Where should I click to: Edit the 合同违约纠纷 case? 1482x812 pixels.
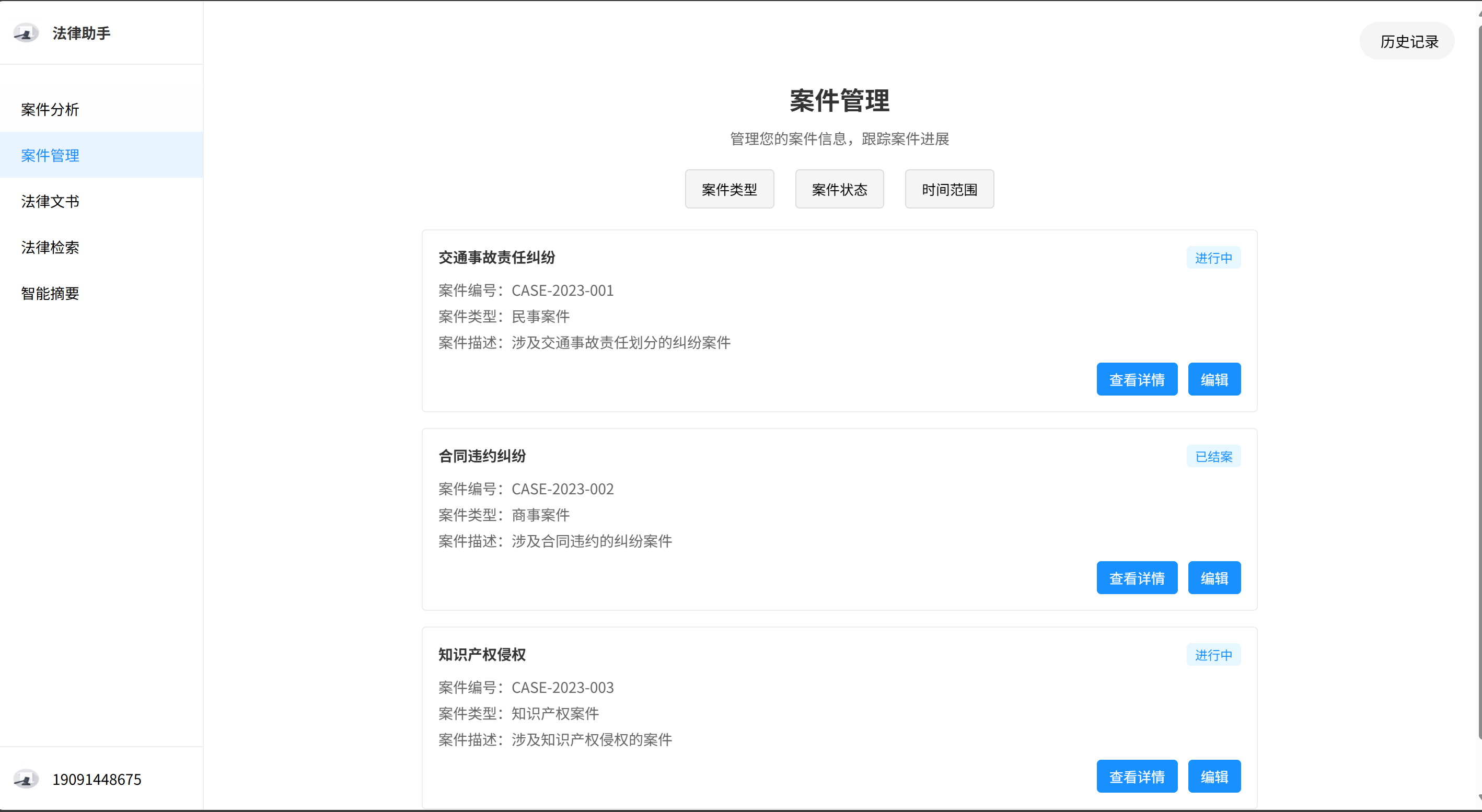pos(1214,578)
